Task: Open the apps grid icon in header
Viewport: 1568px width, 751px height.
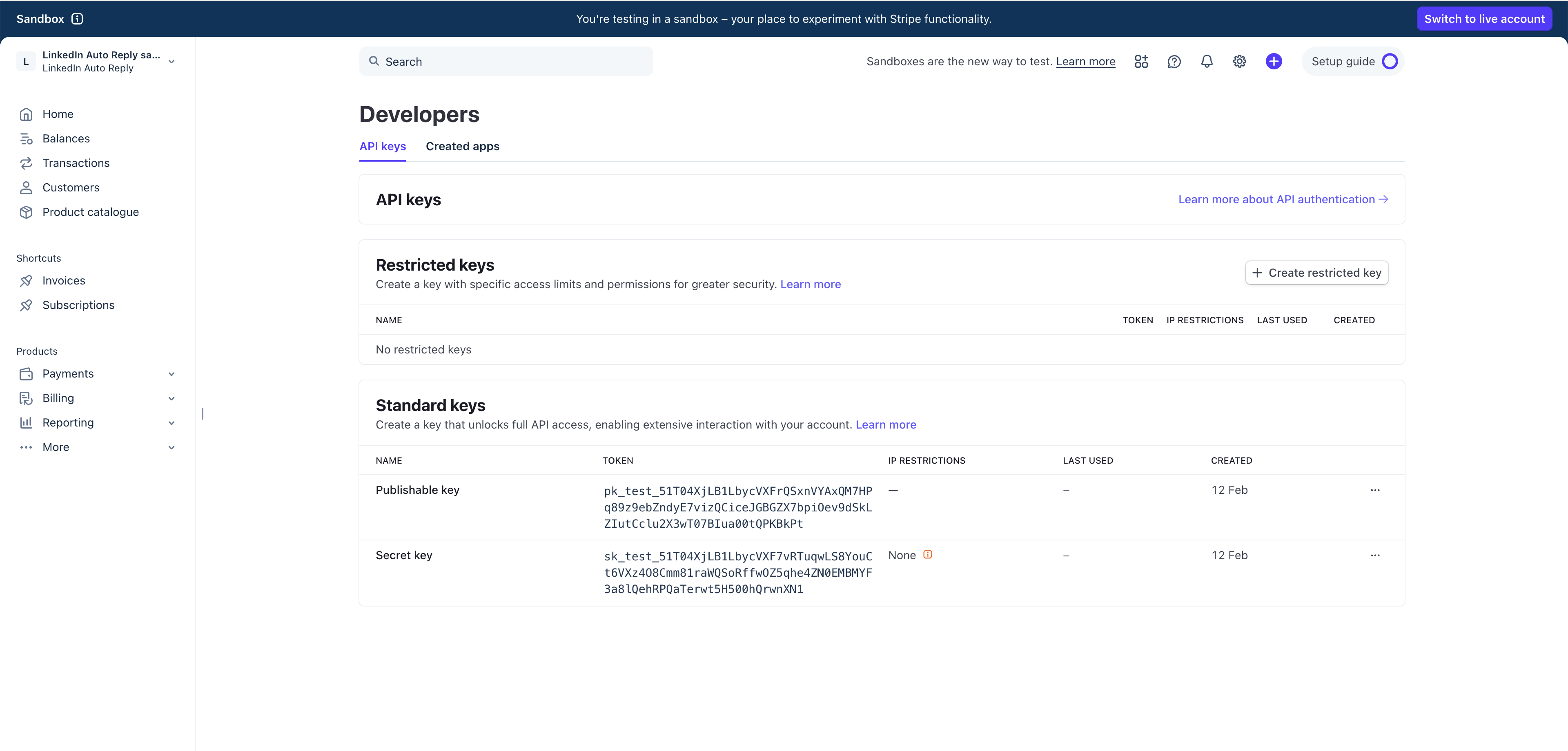Action: [1141, 62]
